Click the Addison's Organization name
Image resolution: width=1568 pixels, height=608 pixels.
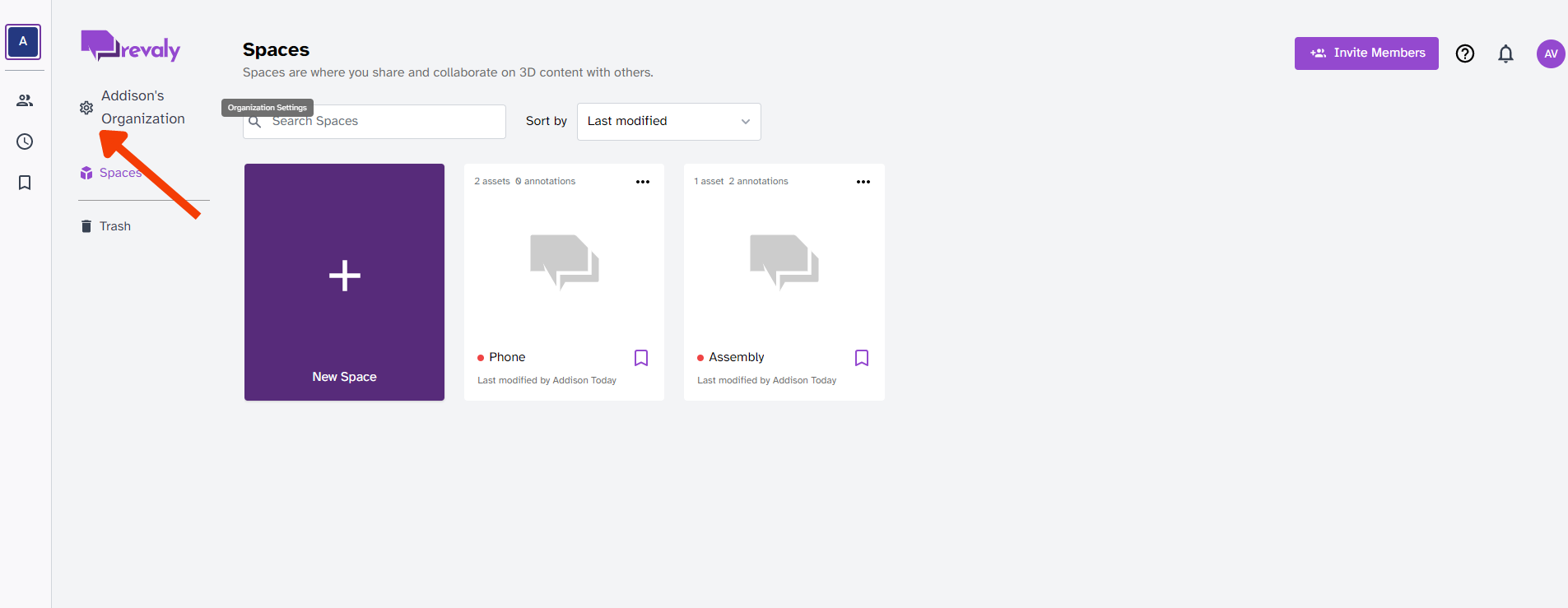coord(143,107)
